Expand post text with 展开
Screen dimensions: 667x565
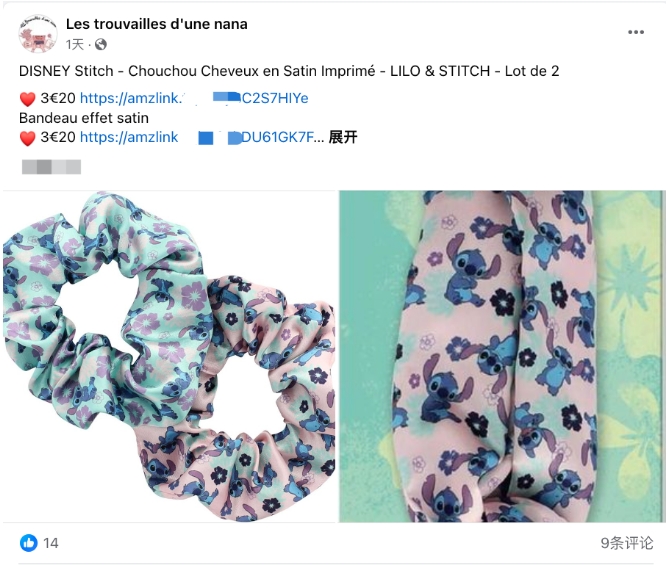pos(343,137)
